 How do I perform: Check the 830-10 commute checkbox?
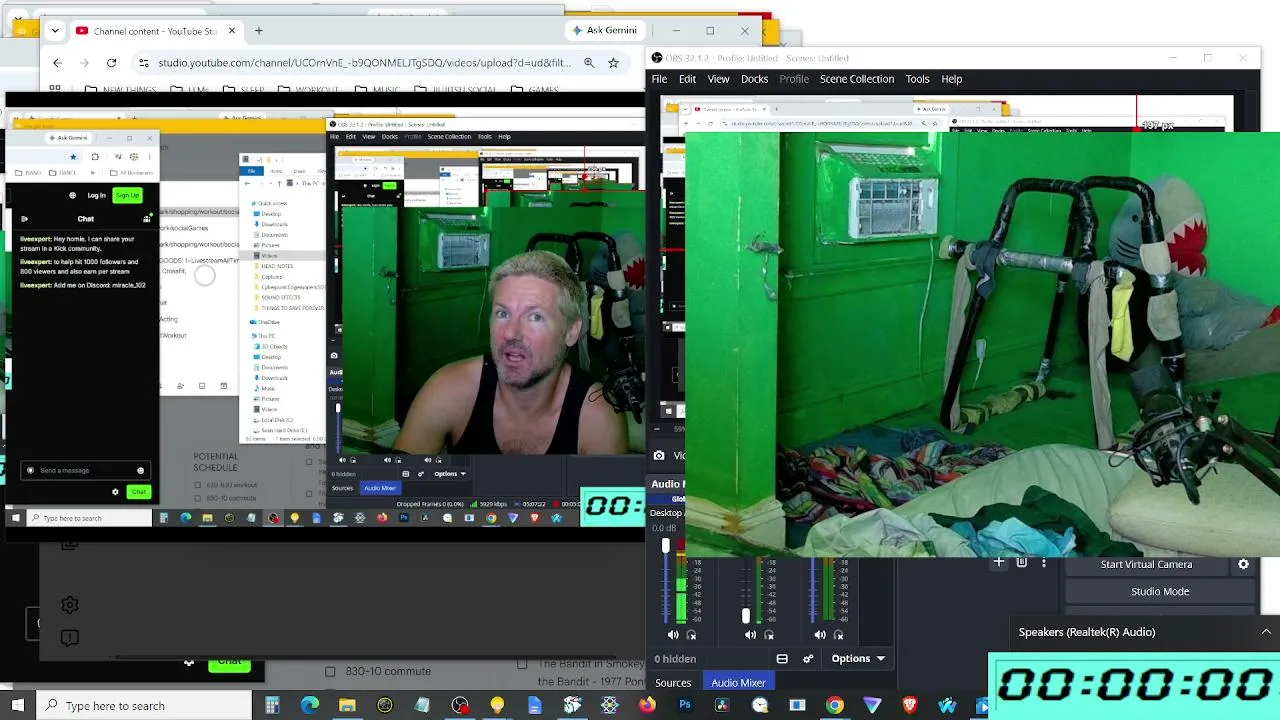coord(330,671)
